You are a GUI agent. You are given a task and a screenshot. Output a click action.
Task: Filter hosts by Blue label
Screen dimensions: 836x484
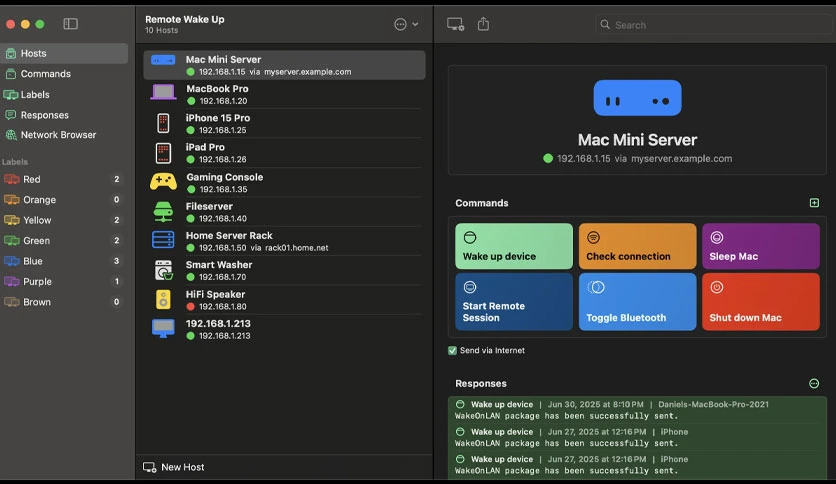pyautogui.click(x=64, y=261)
